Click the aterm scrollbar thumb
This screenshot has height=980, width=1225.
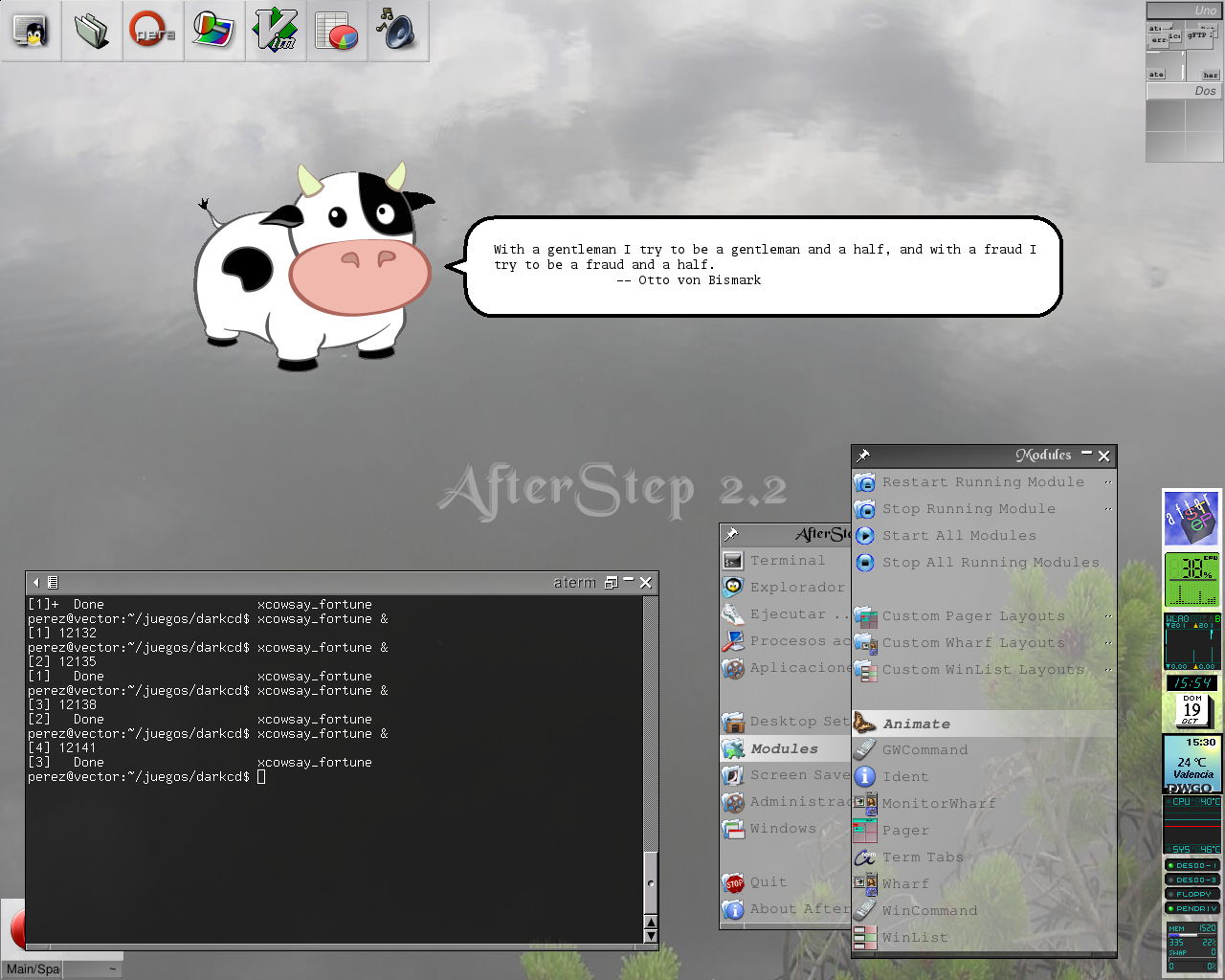[651, 882]
